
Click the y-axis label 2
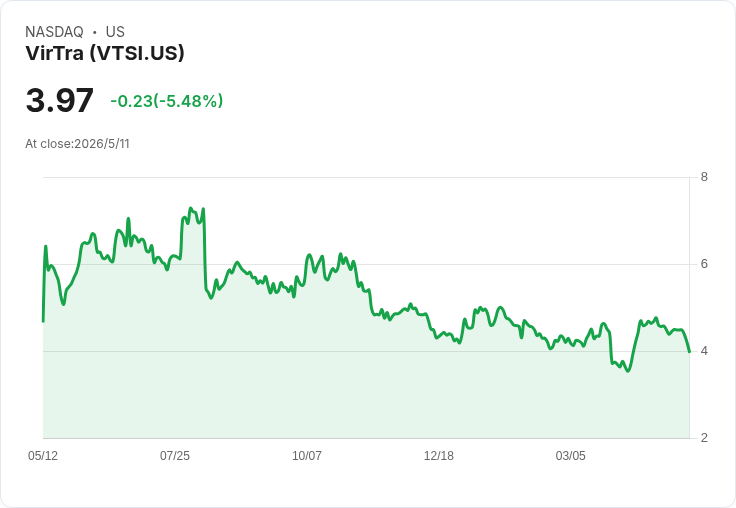pyautogui.click(x=704, y=438)
